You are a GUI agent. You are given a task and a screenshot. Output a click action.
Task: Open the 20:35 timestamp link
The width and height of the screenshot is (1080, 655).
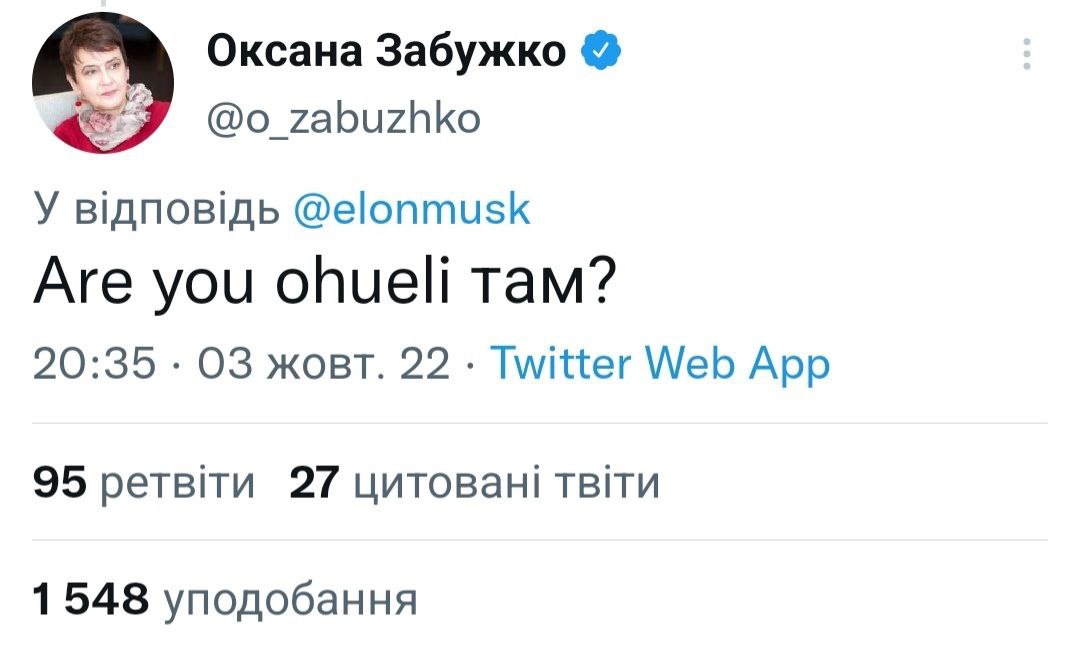pos(94,366)
